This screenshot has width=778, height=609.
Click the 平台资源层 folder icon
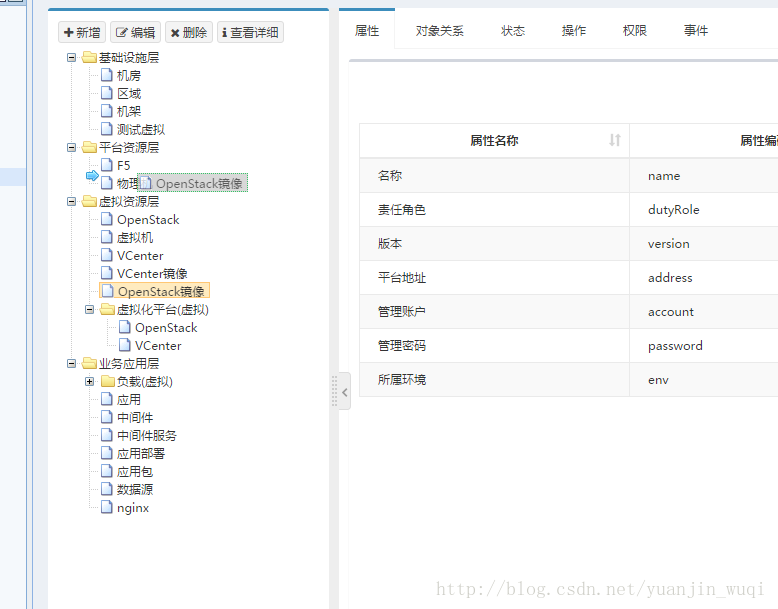click(89, 147)
